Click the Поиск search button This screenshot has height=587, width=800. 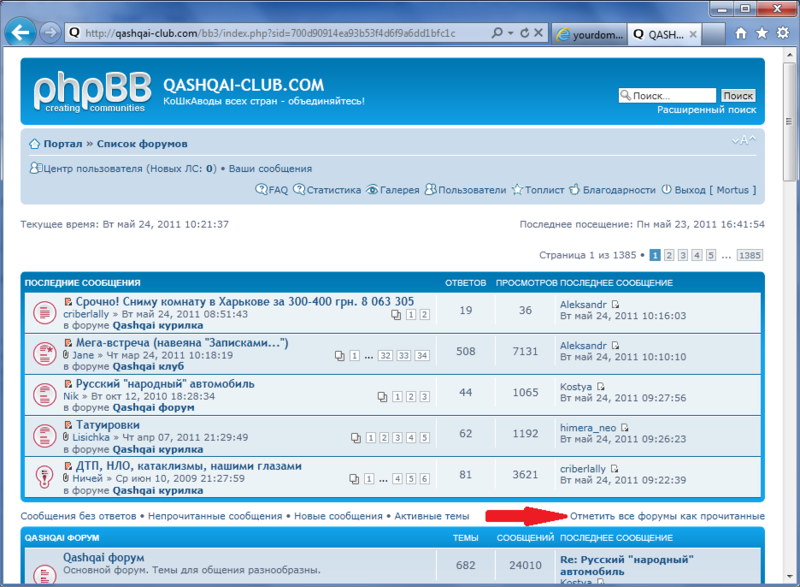pos(738,96)
